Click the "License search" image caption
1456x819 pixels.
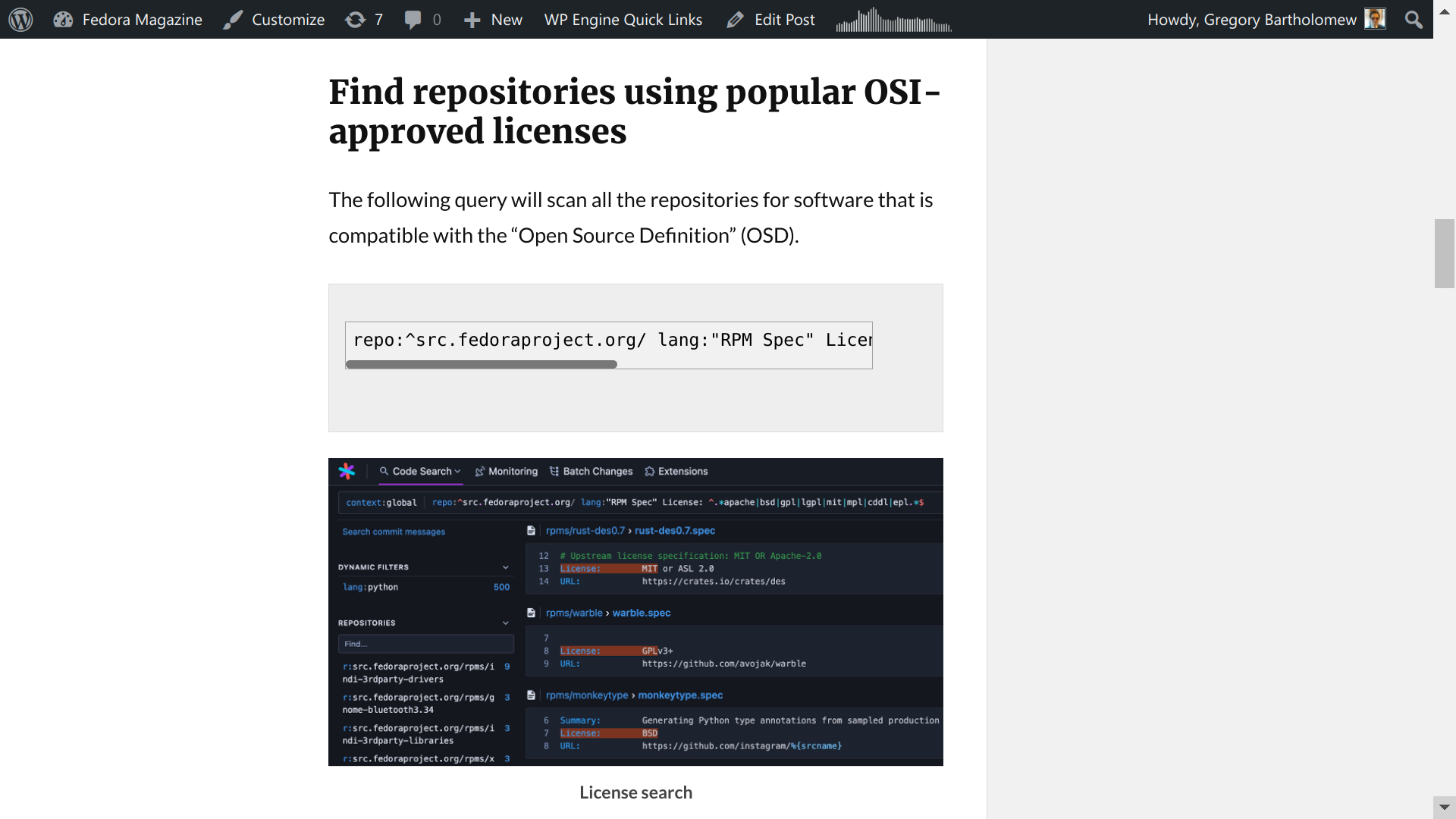[x=635, y=792]
